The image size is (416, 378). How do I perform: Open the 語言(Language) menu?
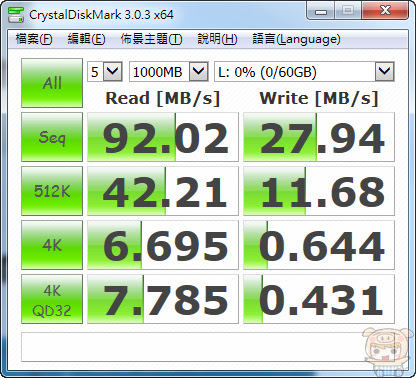(296, 39)
